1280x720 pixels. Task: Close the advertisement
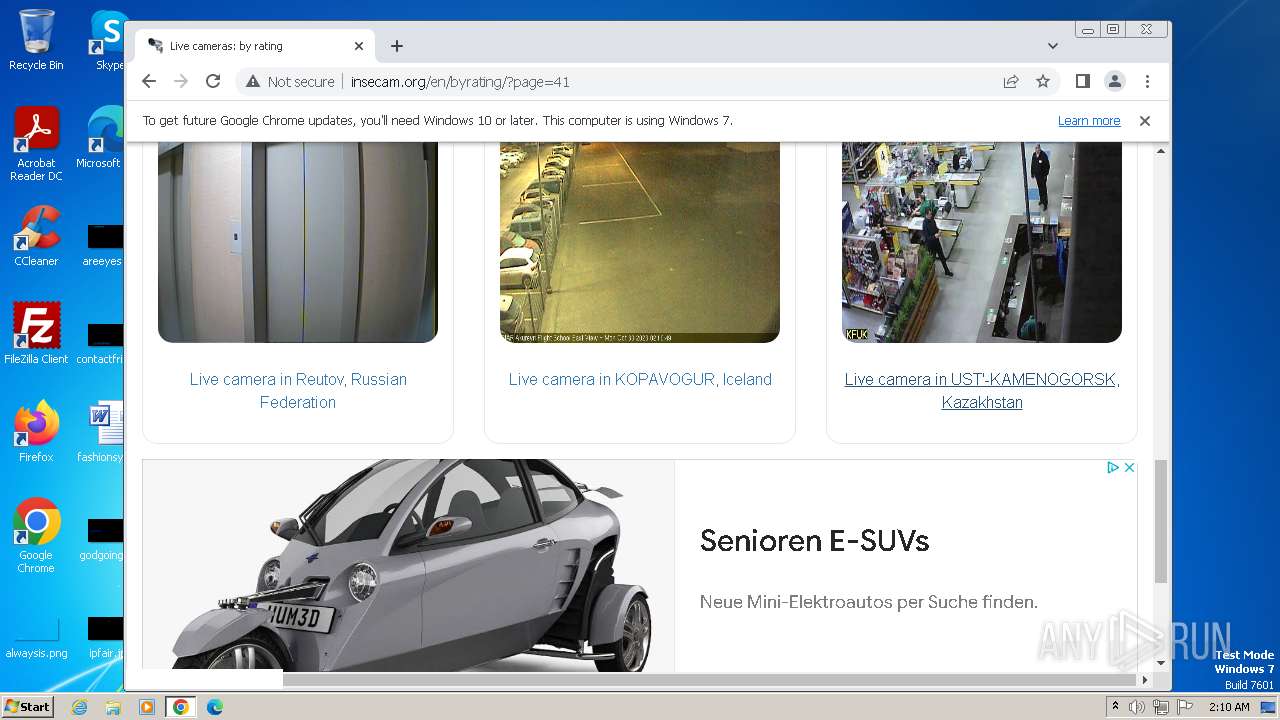pyautogui.click(x=1129, y=467)
